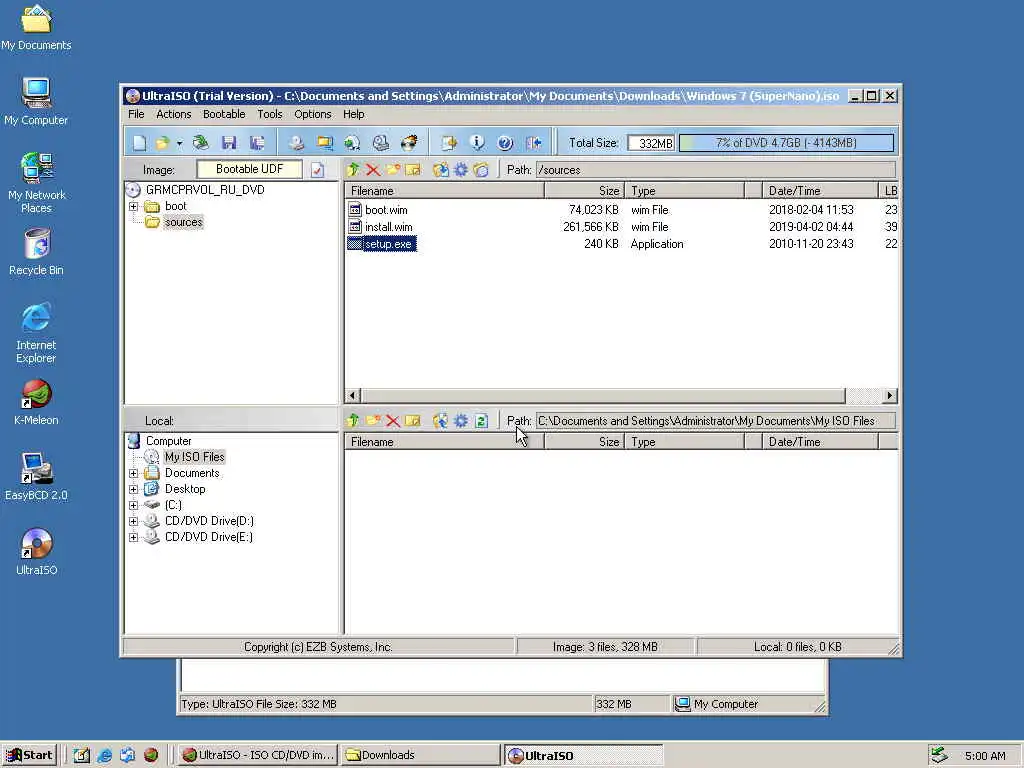Click the red X delete in image pane

[373, 170]
